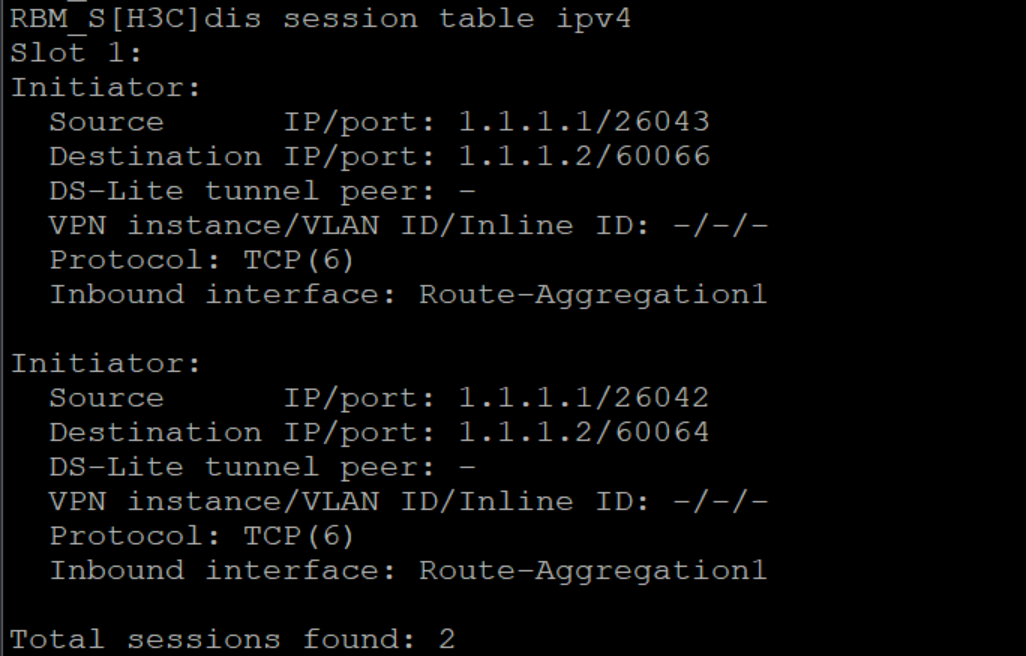Image resolution: width=1026 pixels, height=656 pixels.
Task: Click 'Inbound interface' label in the second session
Action: point(222,571)
